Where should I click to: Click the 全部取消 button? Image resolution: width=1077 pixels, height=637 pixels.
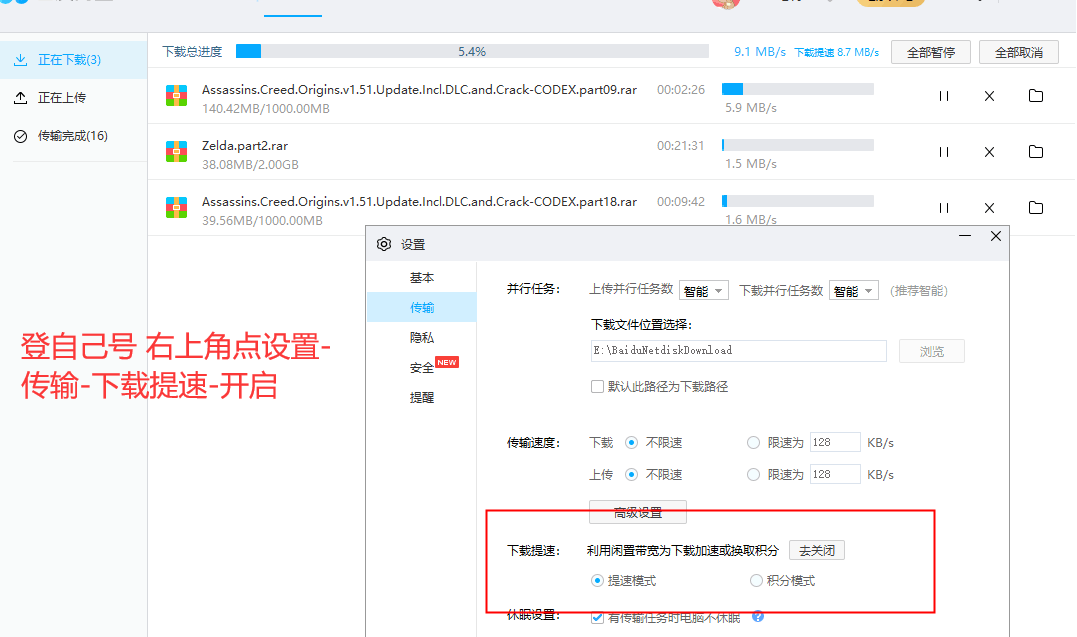point(1019,52)
